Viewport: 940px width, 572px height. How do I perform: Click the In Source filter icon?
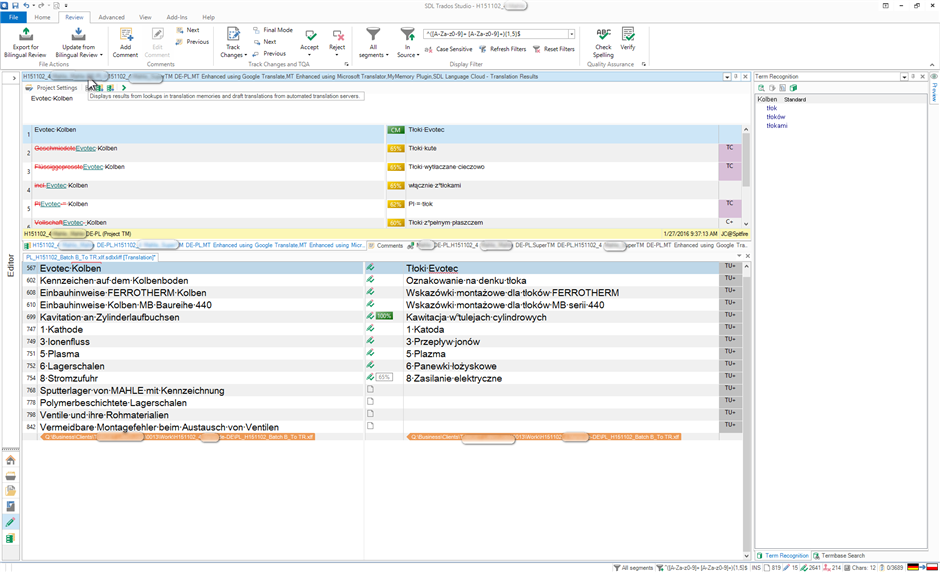[408, 34]
